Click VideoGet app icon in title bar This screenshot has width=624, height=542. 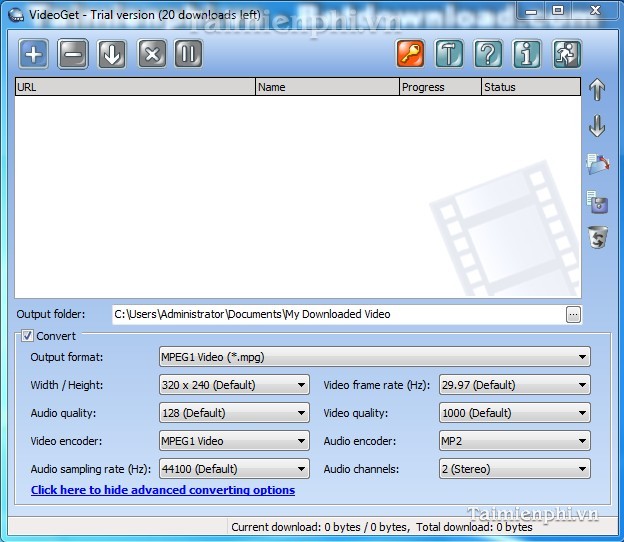point(16,15)
